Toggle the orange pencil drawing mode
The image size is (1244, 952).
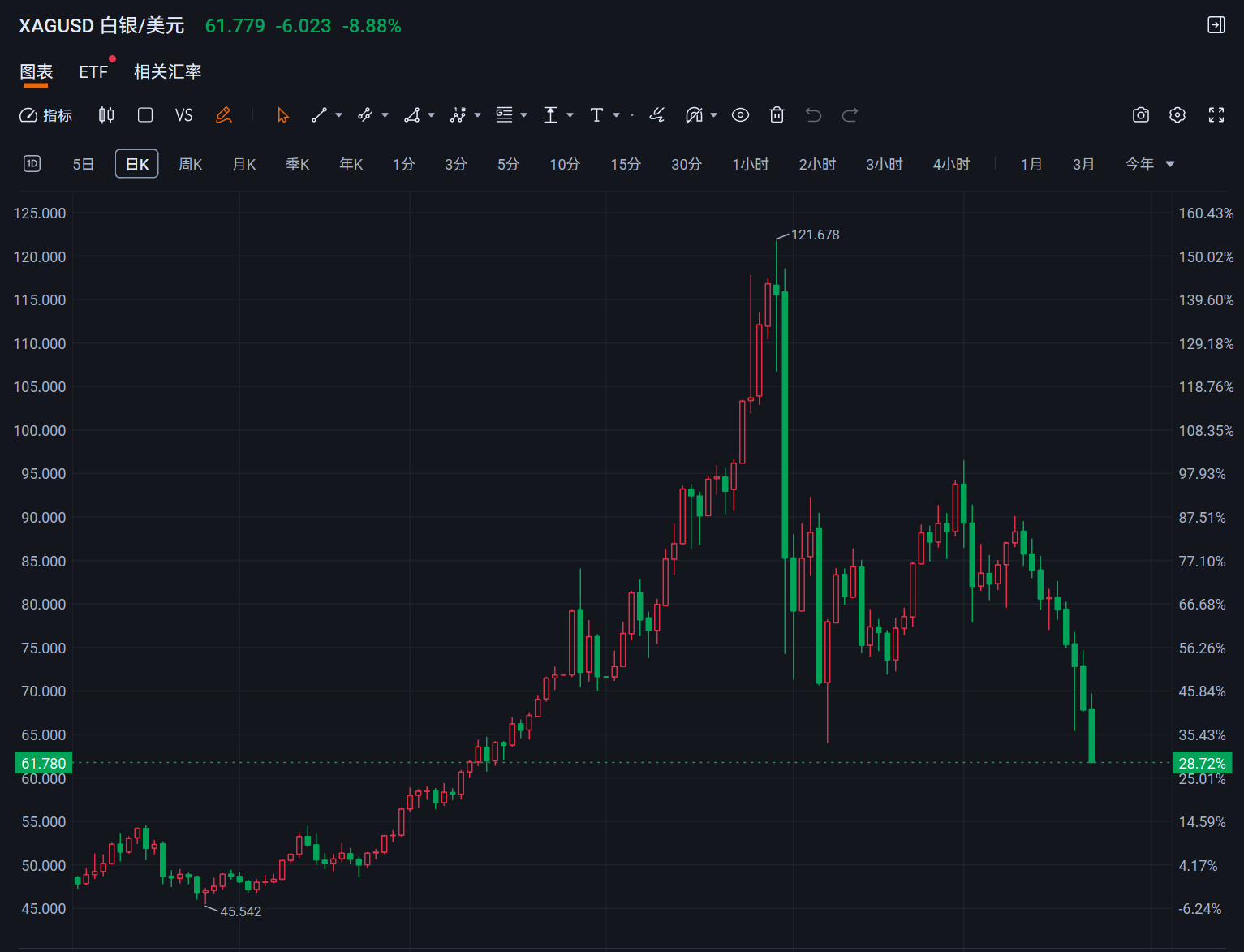(224, 115)
